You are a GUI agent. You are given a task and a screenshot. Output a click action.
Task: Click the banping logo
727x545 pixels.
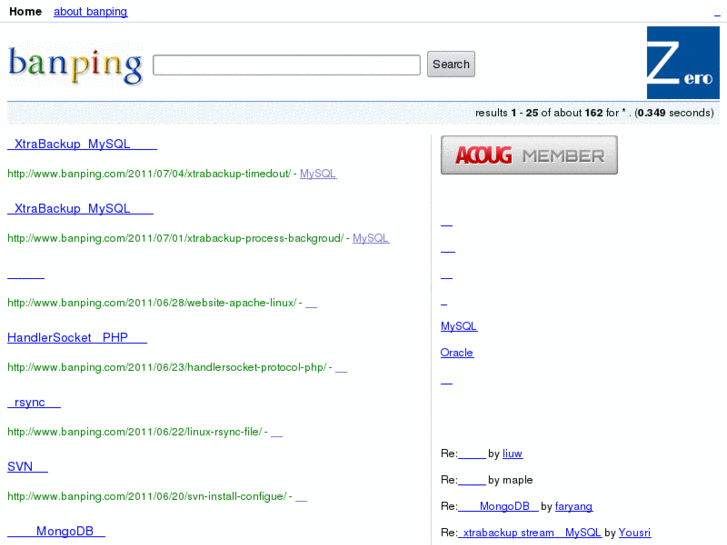(76, 64)
